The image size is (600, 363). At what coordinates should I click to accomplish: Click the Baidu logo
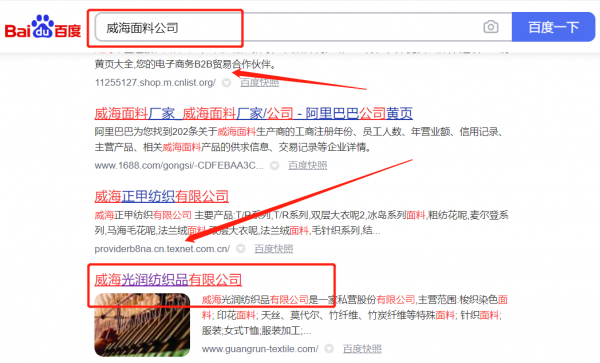42,27
